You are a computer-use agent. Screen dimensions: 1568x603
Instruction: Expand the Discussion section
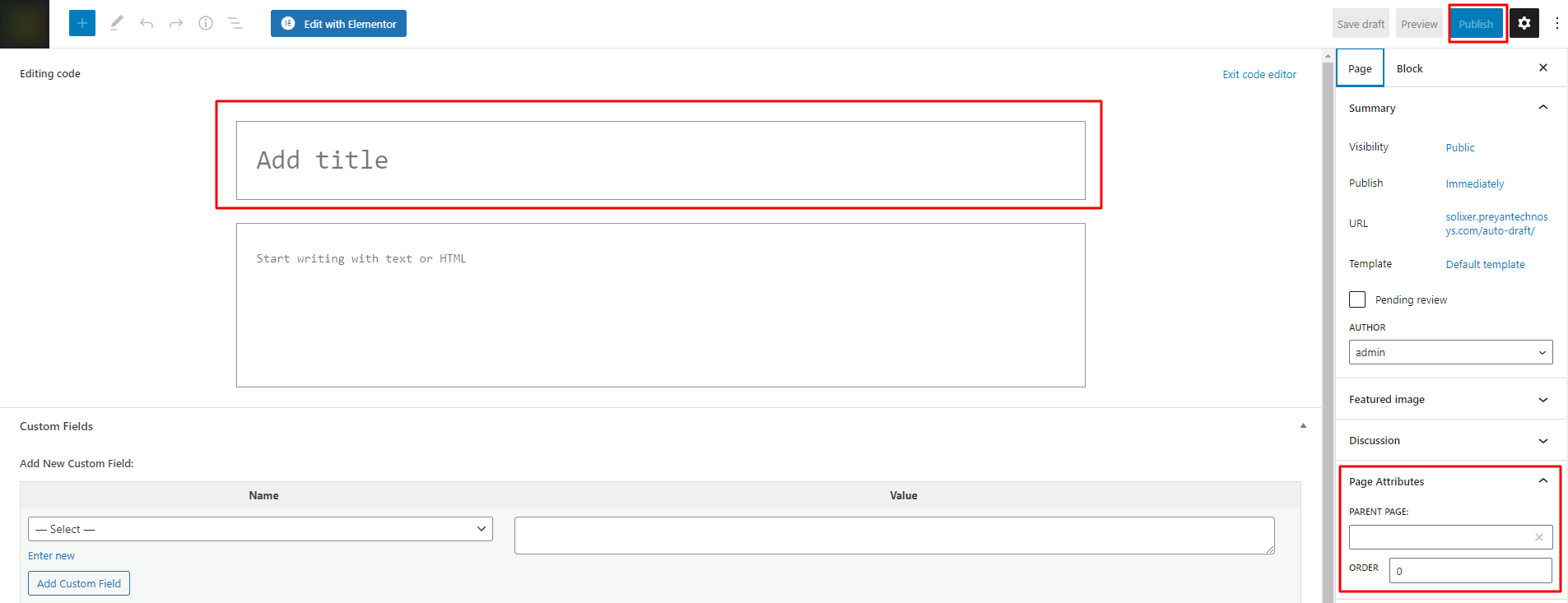pos(1450,441)
